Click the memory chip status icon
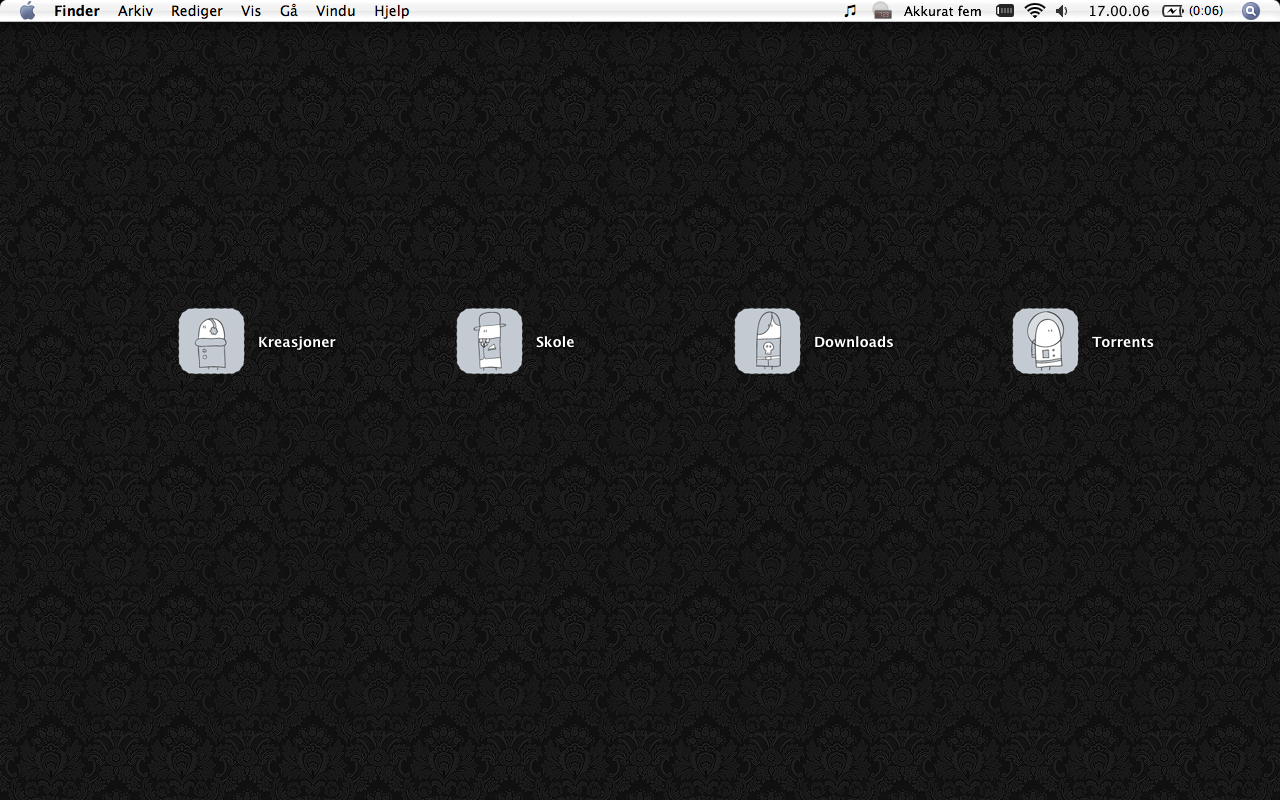1280x800 pixels. pyautogui.click(x=1005, y=11)
